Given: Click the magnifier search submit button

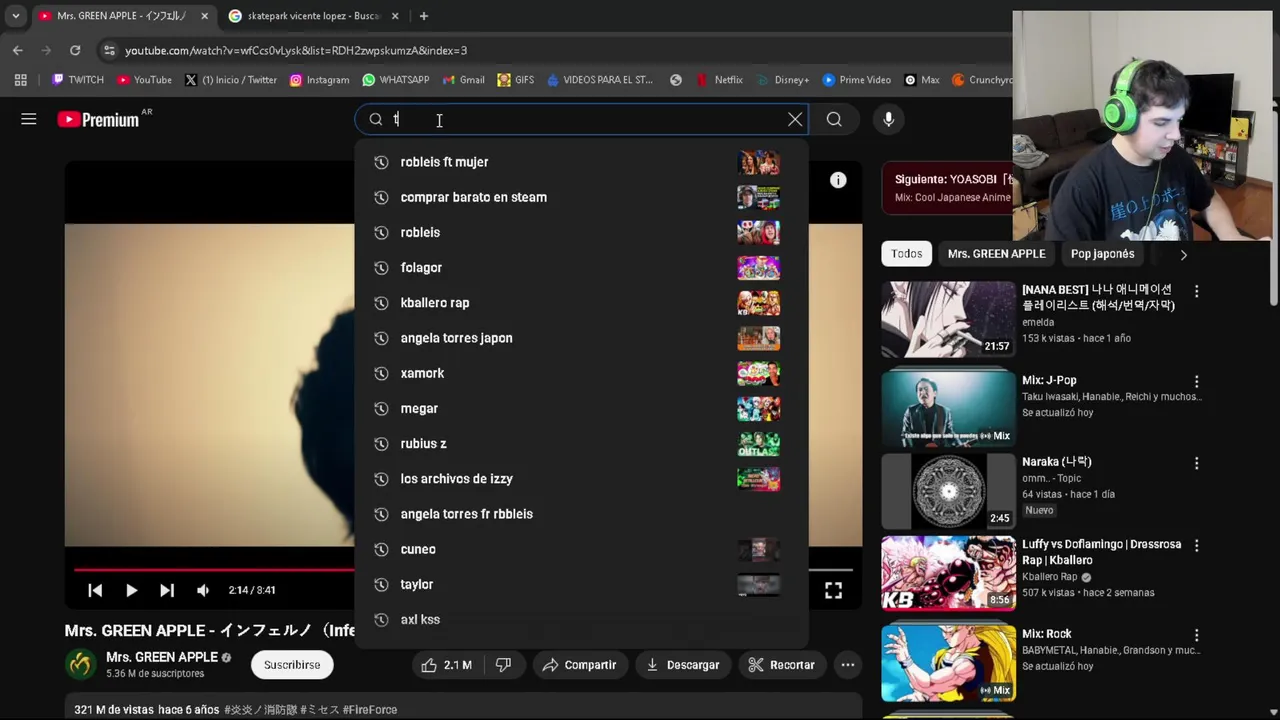Looking at the screenshot, I should tap(834, 119).
